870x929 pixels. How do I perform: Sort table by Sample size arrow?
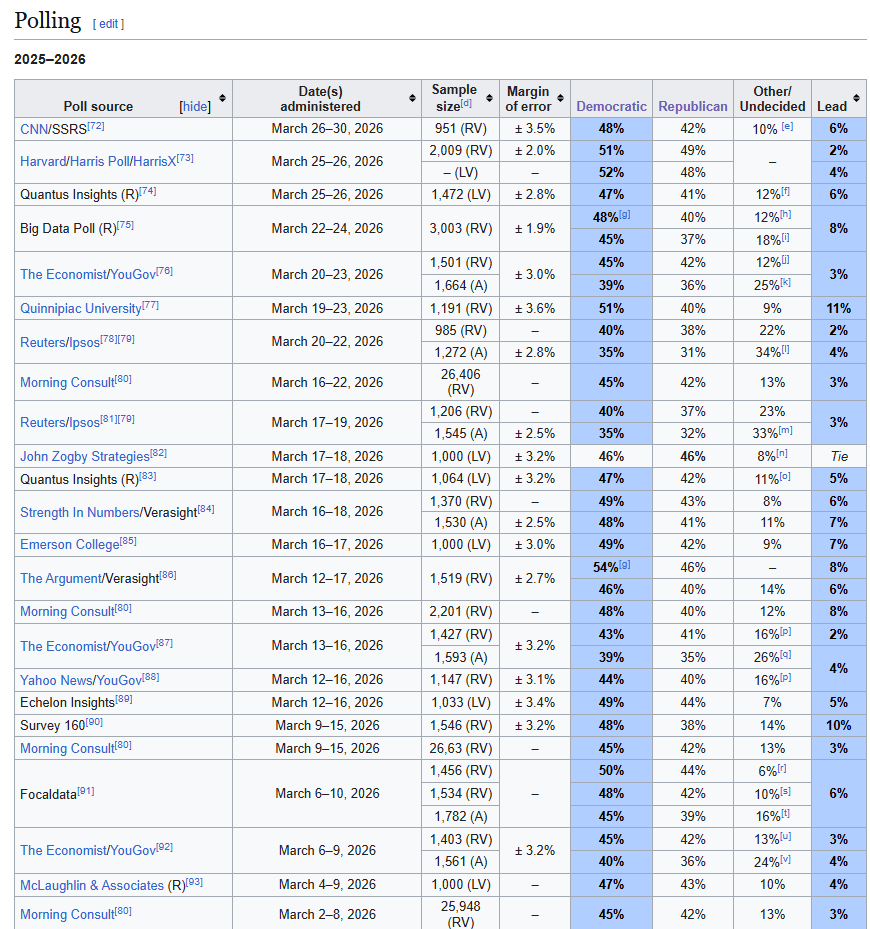coord(489,98)
